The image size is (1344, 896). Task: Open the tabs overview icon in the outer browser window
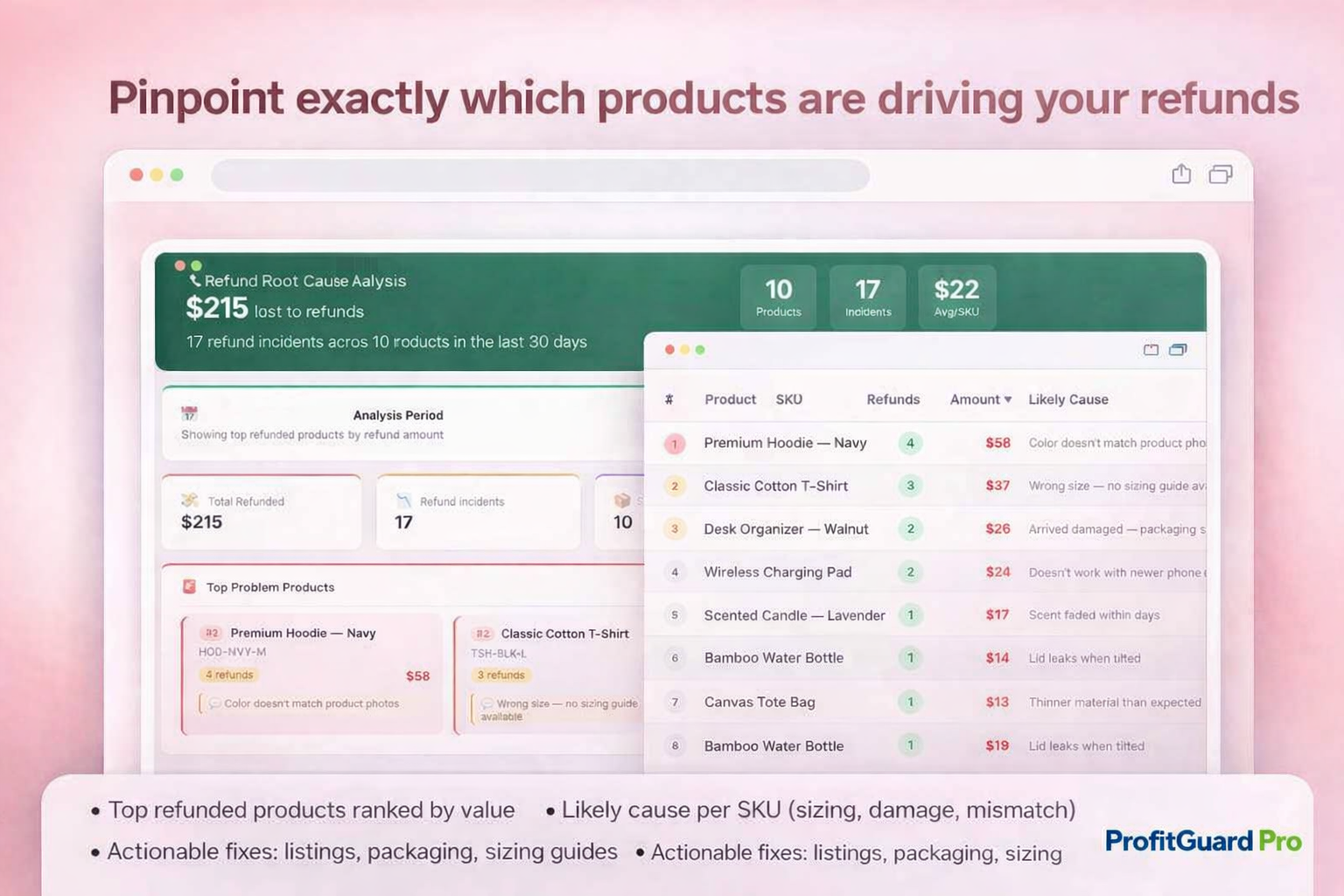1221,174
